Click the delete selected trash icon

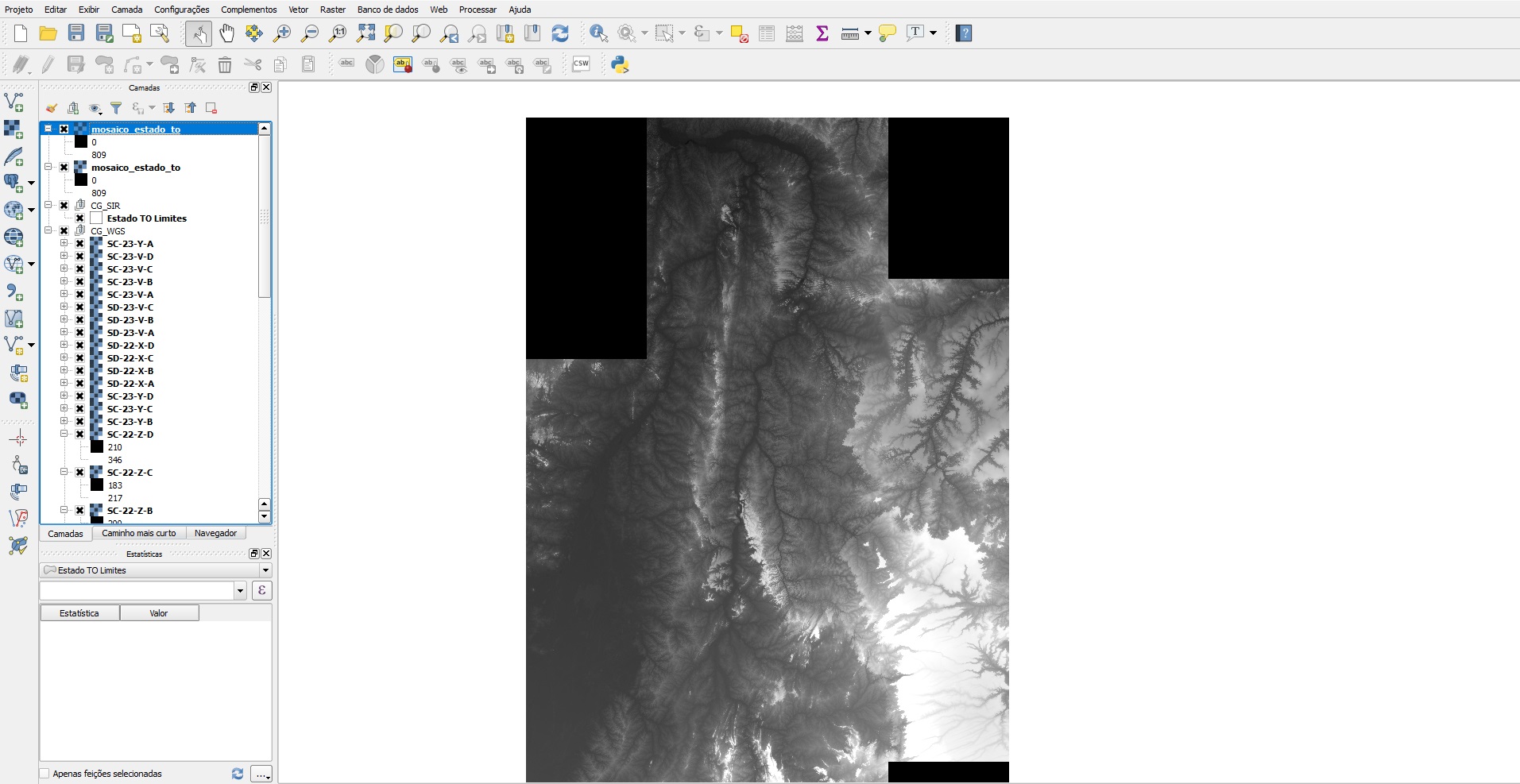point(225,64)
